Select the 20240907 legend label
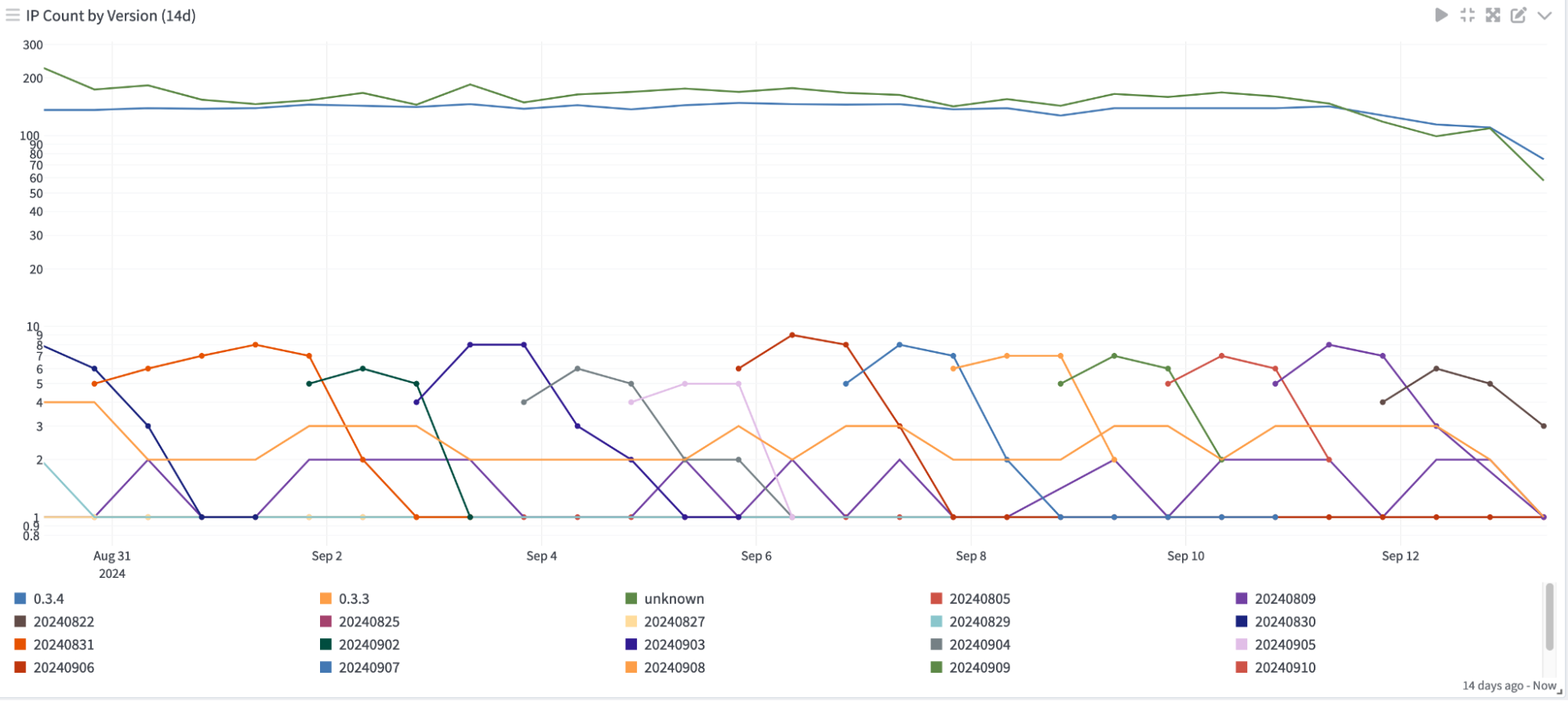This screenshot has height=701, width=1568. (369, 668)
